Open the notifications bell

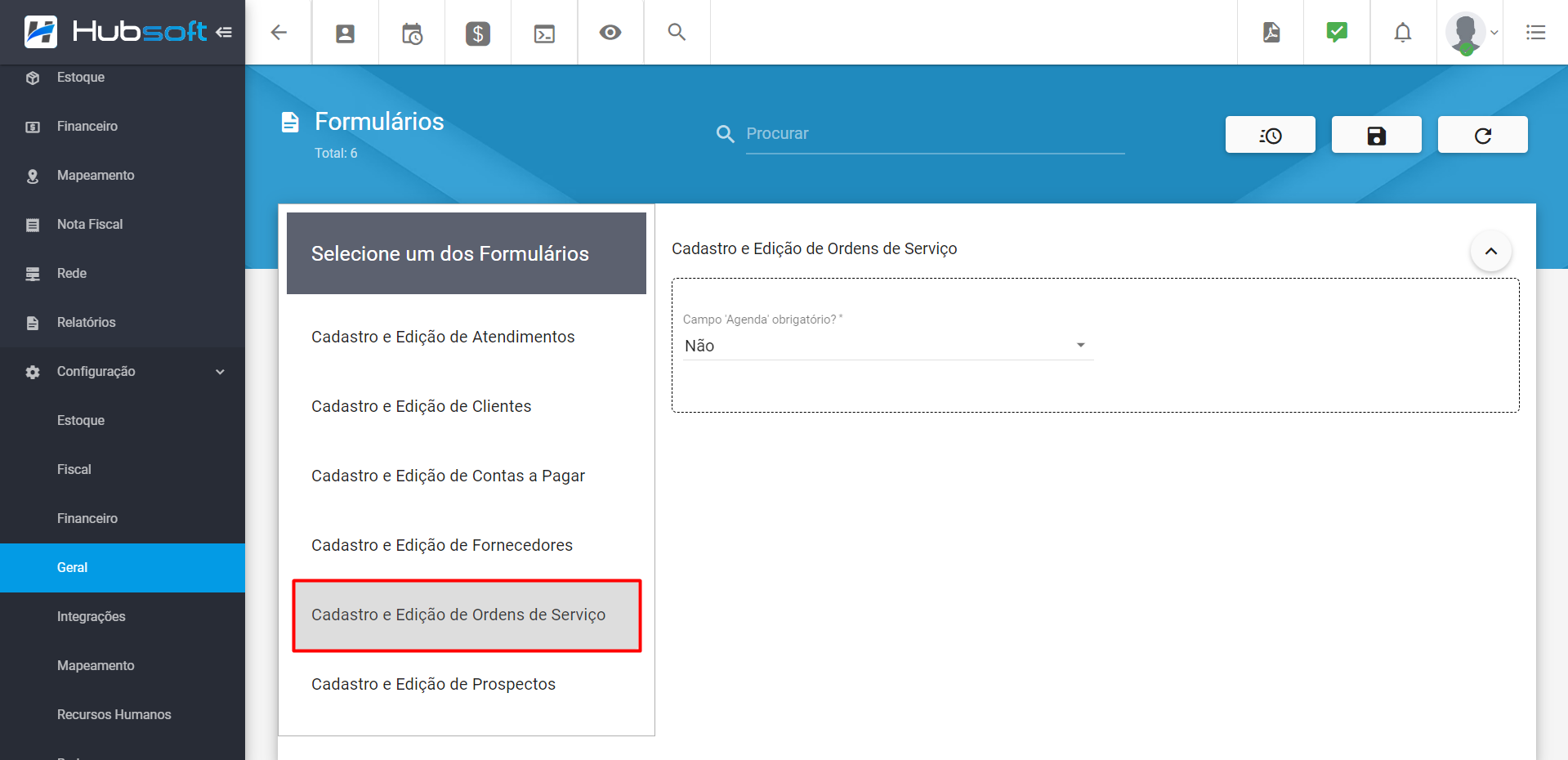point(1403,33)
